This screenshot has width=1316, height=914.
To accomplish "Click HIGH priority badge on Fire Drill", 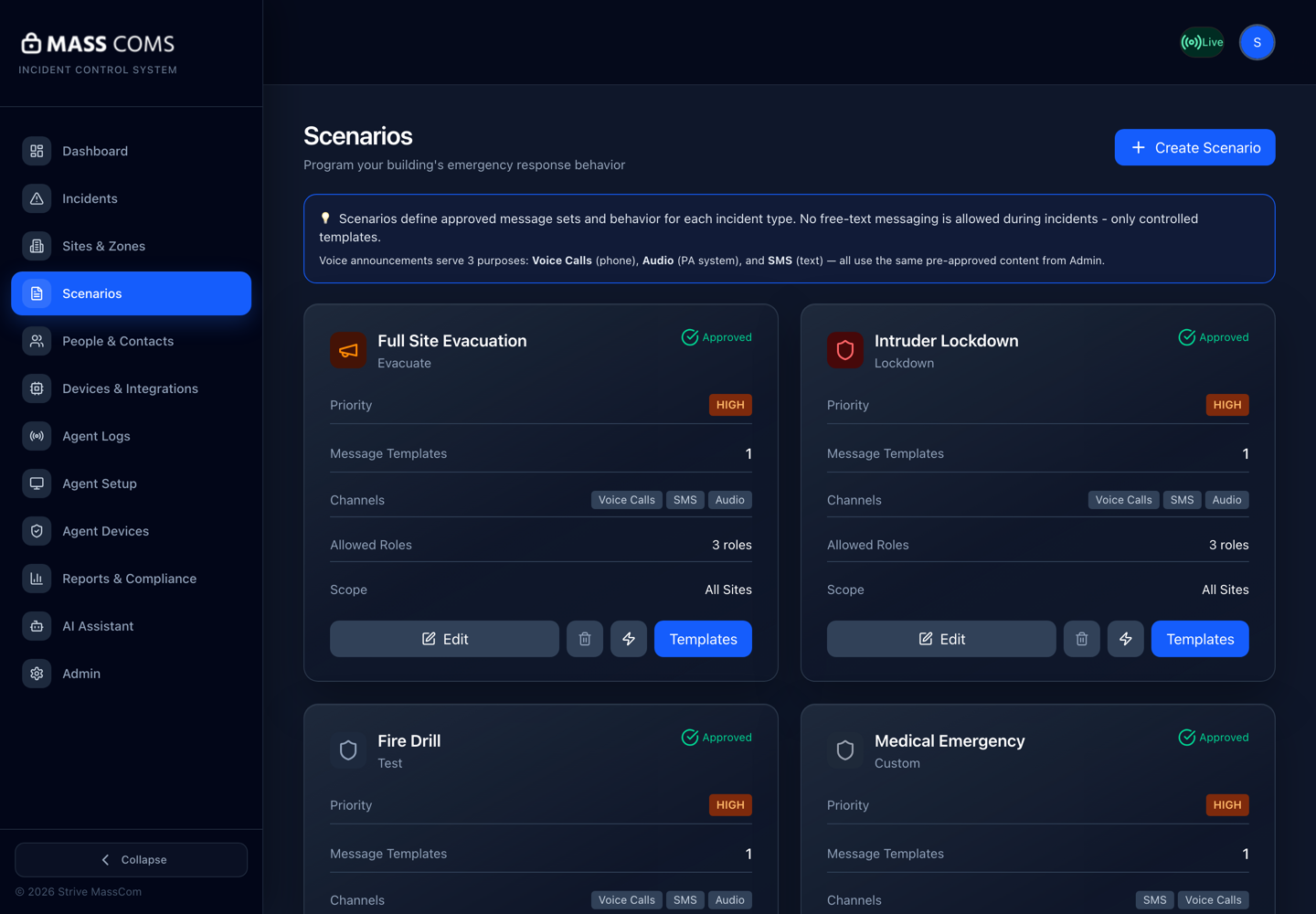I will pos(730,805).
